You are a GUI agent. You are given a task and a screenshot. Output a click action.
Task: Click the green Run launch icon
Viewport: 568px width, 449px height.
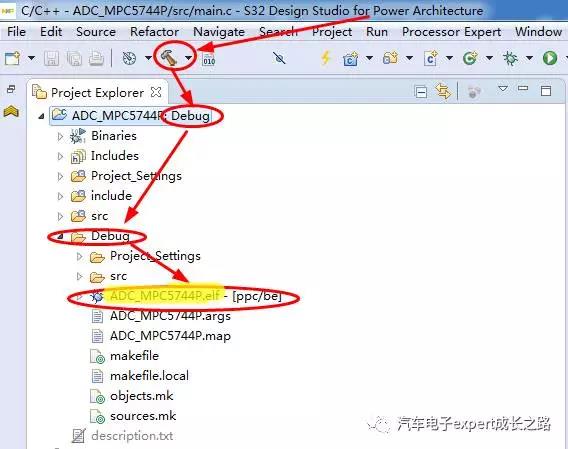tap(550, 58)
